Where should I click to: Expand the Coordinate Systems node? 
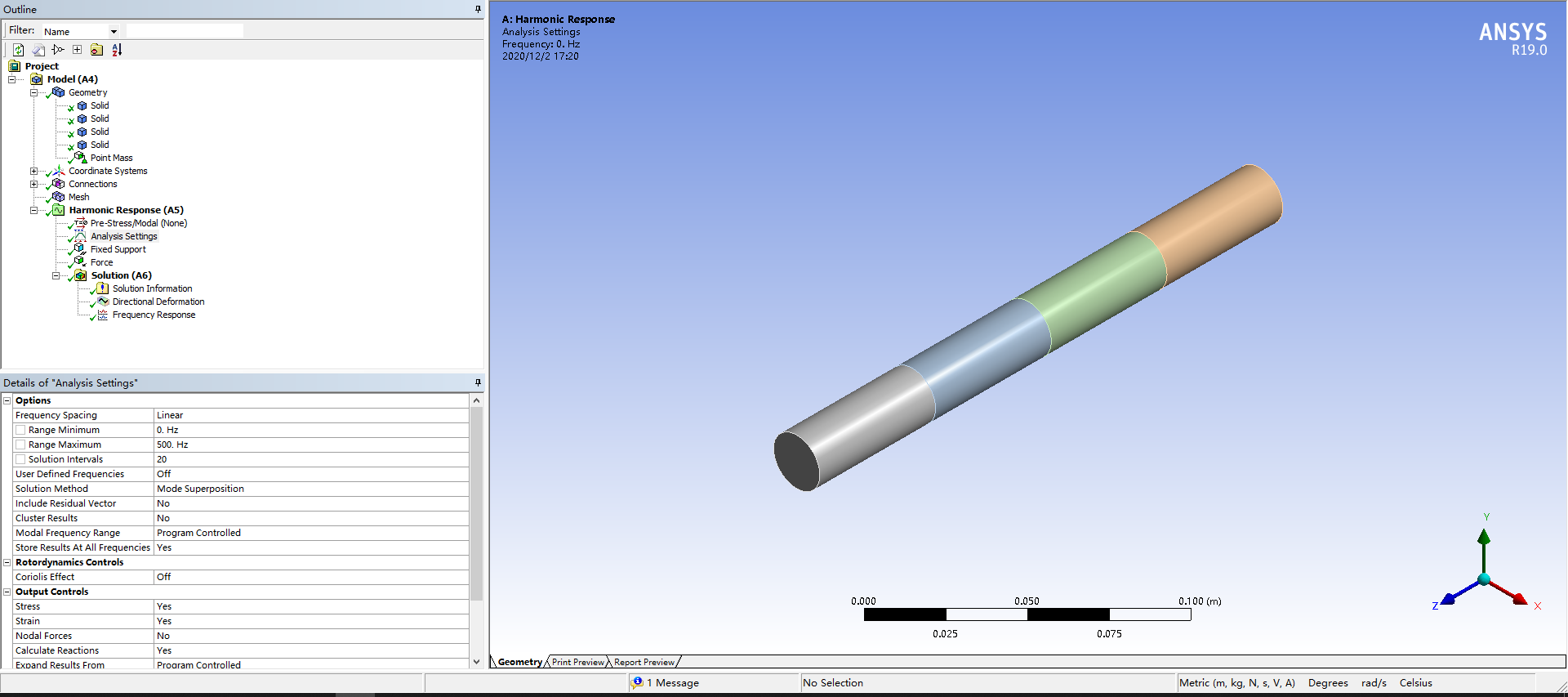point(33,171)
